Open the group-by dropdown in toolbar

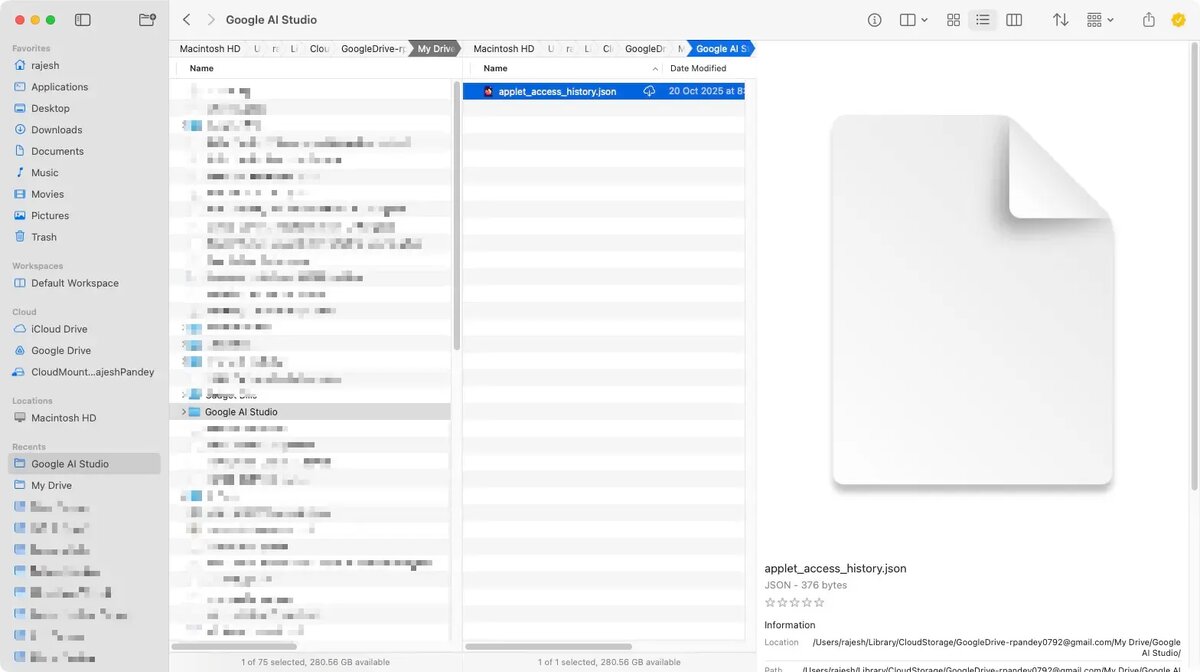(1100, 20)
